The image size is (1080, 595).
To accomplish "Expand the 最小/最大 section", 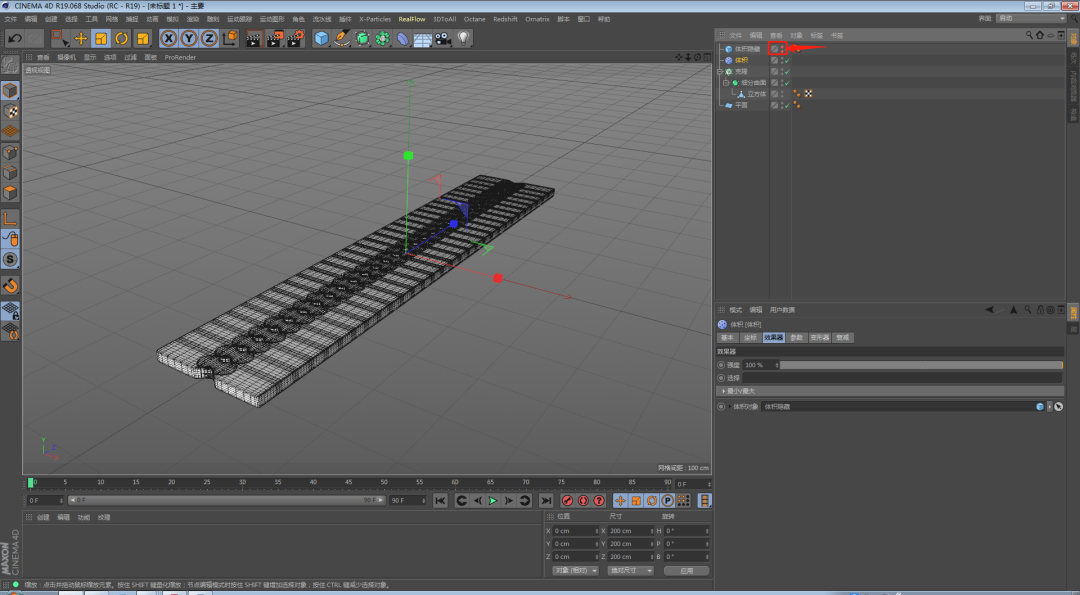I will click(x=741, y=391).
